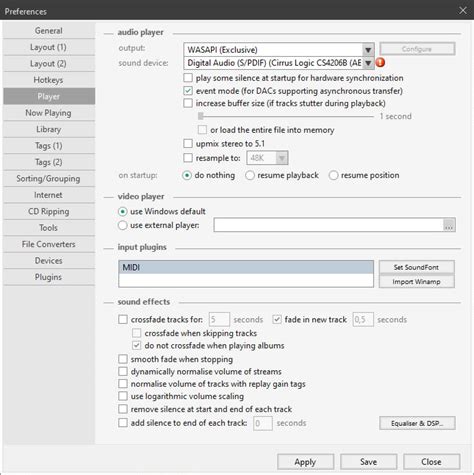Image resolution: width=474 pixels, height=475 pixels.
Task: Open the General preferences tab
Action: 49,31
